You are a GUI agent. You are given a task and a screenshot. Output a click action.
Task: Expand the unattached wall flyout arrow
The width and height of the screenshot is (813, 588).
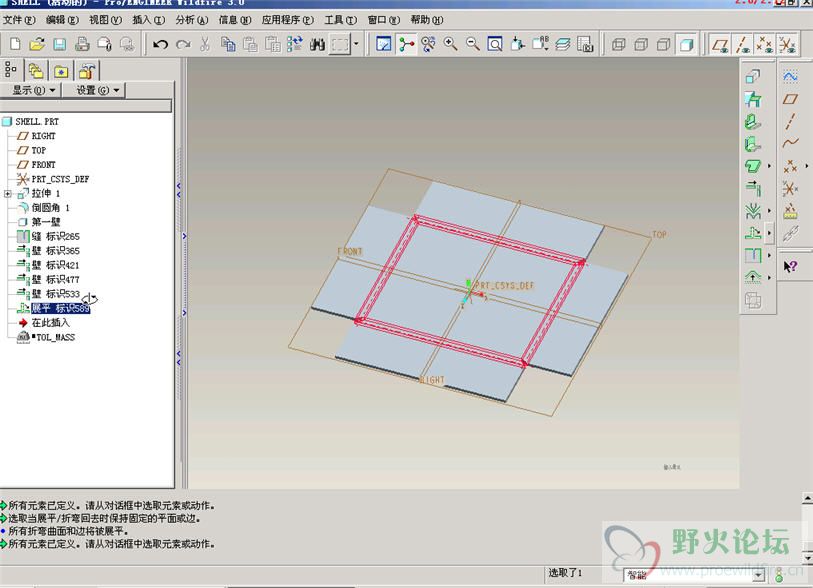pyautogui.click(x=769, y=166)
